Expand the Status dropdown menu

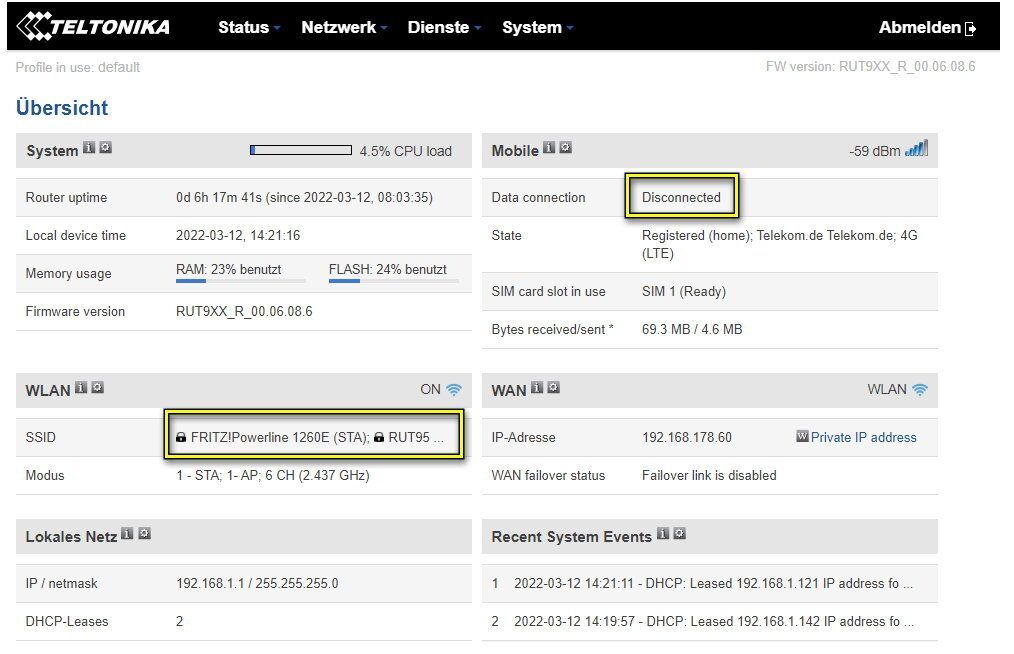click(x=248, y=27)
